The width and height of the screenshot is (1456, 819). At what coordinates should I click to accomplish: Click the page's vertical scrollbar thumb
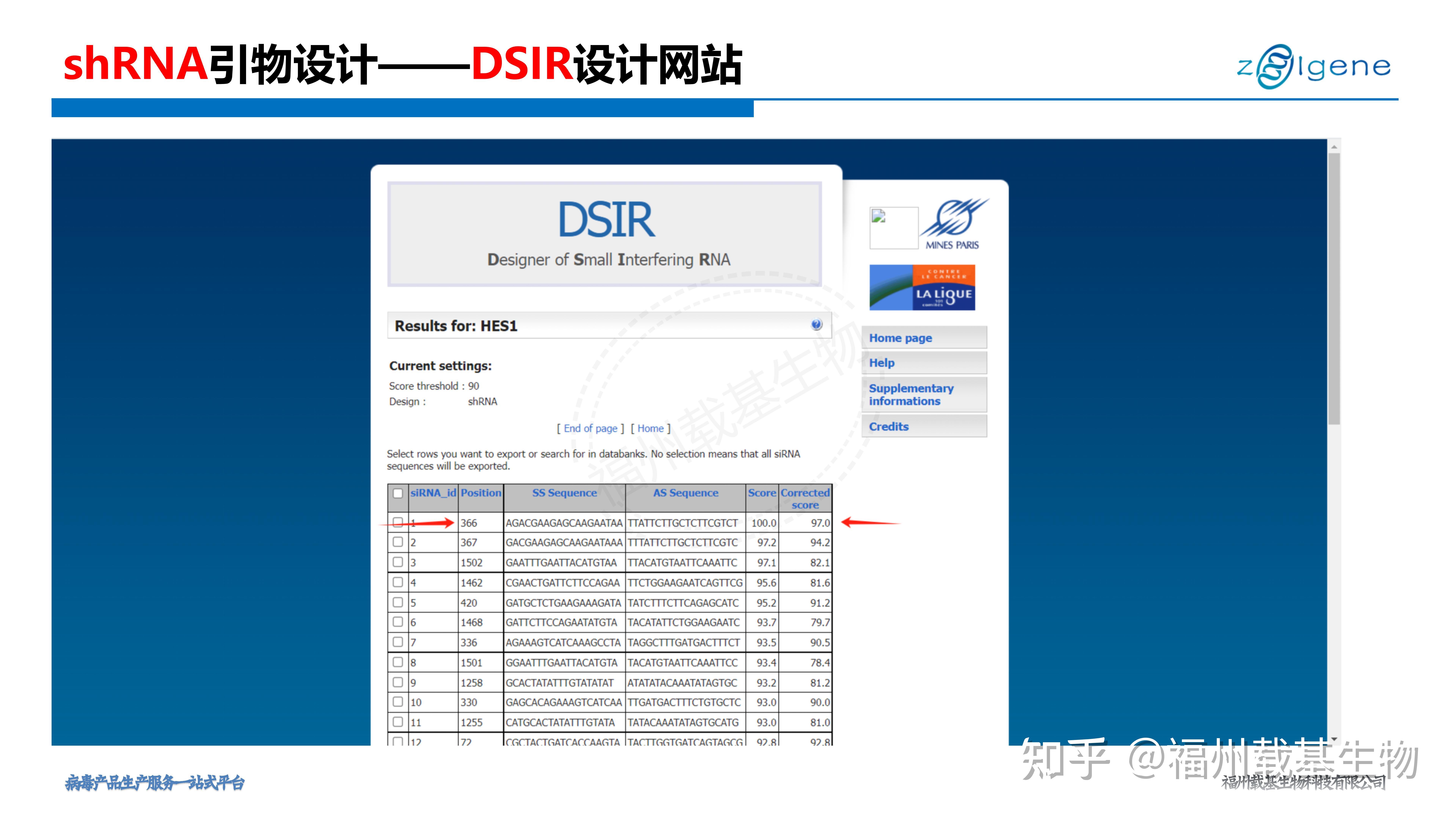click(1334, 288)
